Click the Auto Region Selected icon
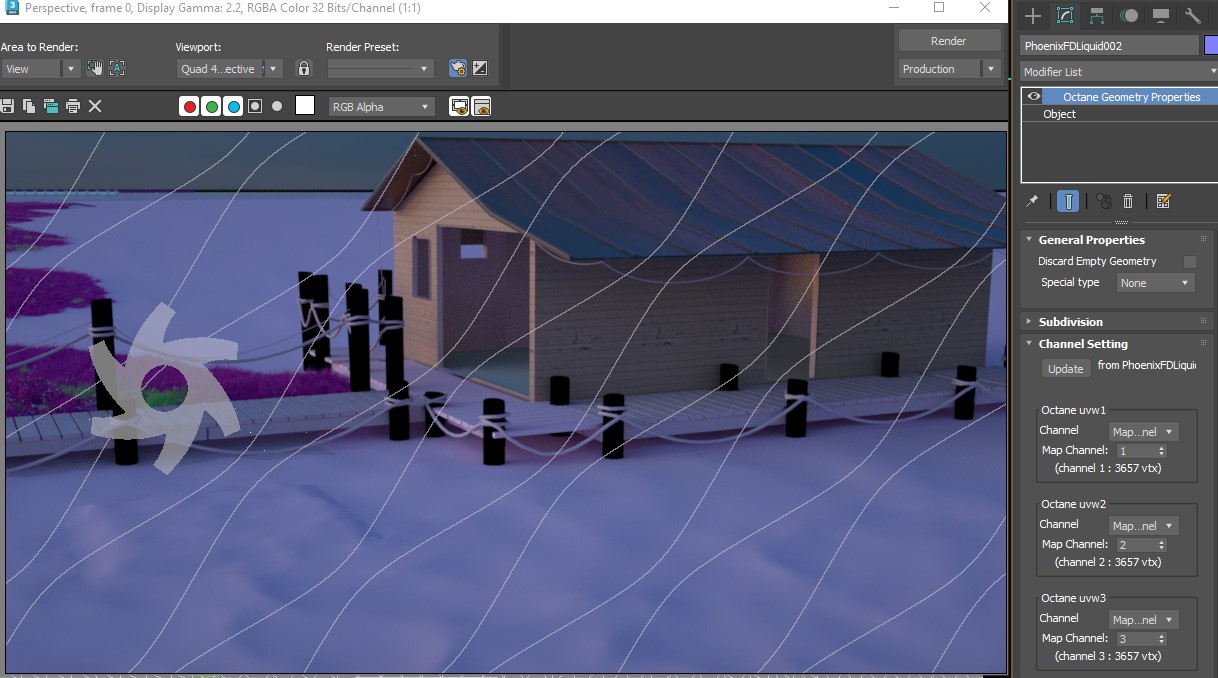This screenshot has height=678, width=1218. [x=117, y=68]
